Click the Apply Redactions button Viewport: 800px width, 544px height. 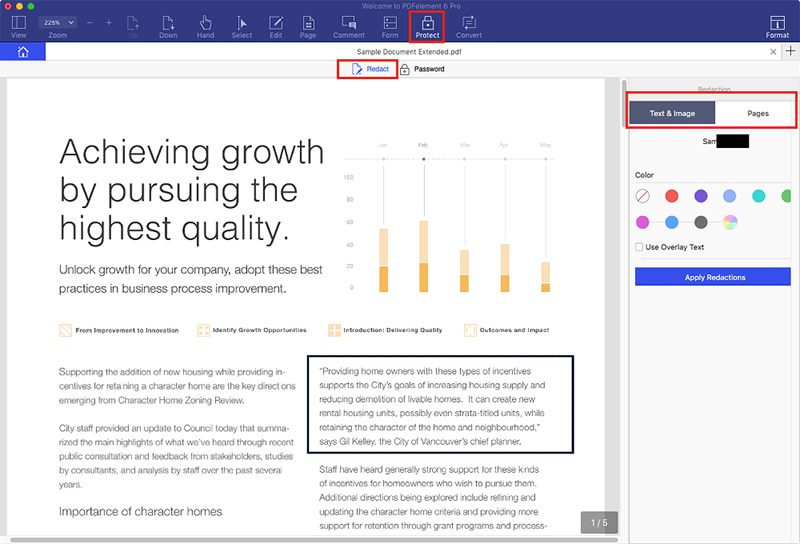(714, 277)
